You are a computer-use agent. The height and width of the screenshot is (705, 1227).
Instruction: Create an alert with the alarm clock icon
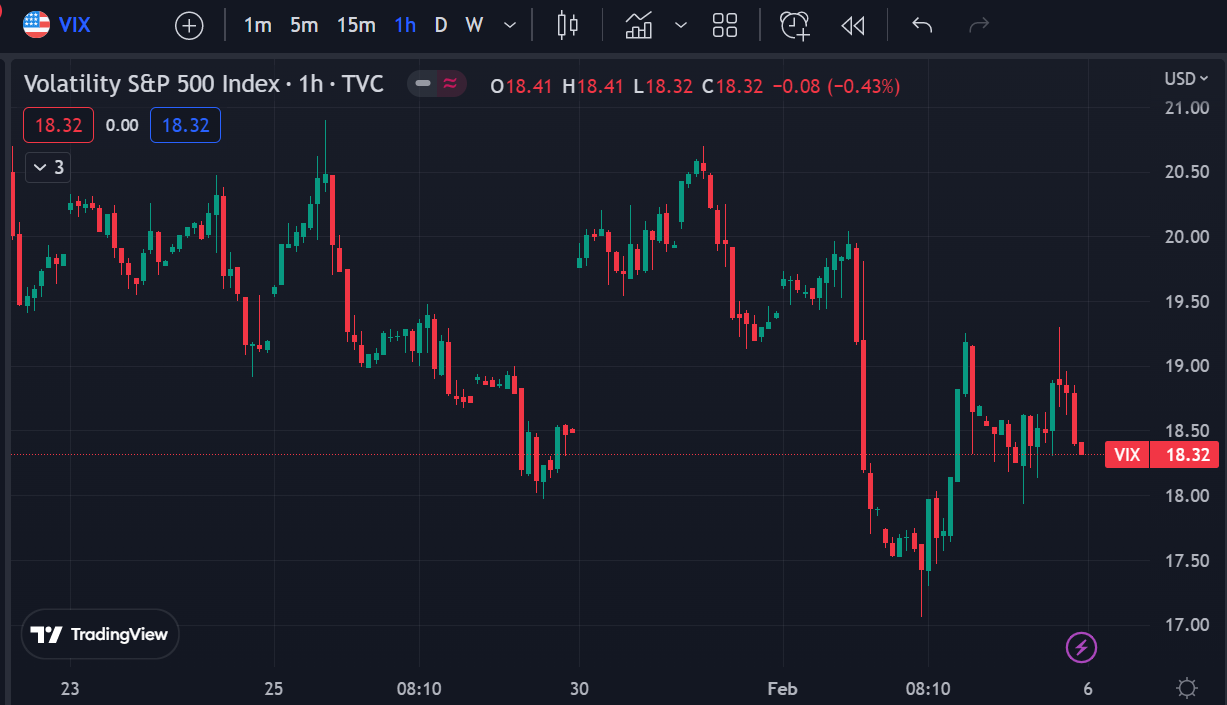click(x=794, y=25)
